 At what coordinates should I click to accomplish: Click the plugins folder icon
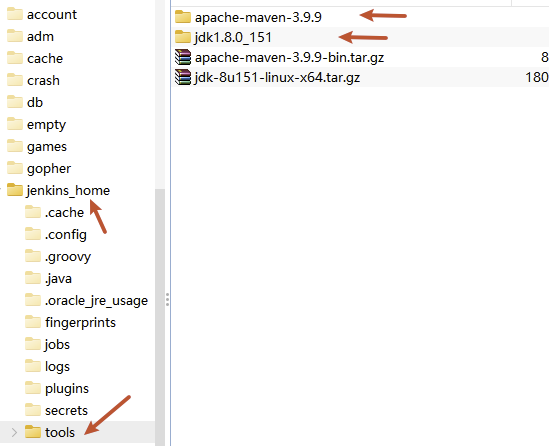click(33, 388)
